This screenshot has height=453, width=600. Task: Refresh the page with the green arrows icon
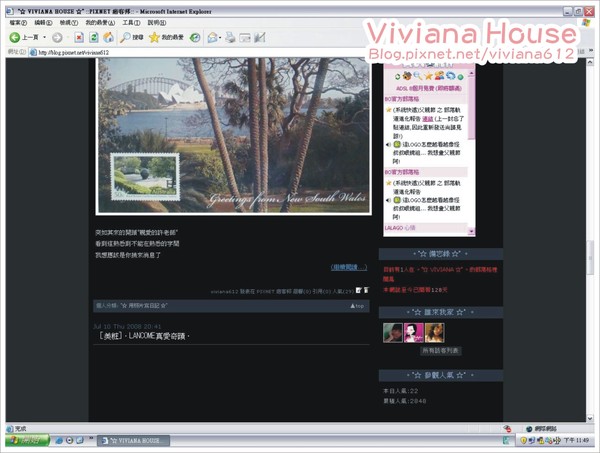pyautogui.click(x=94, y=37)
